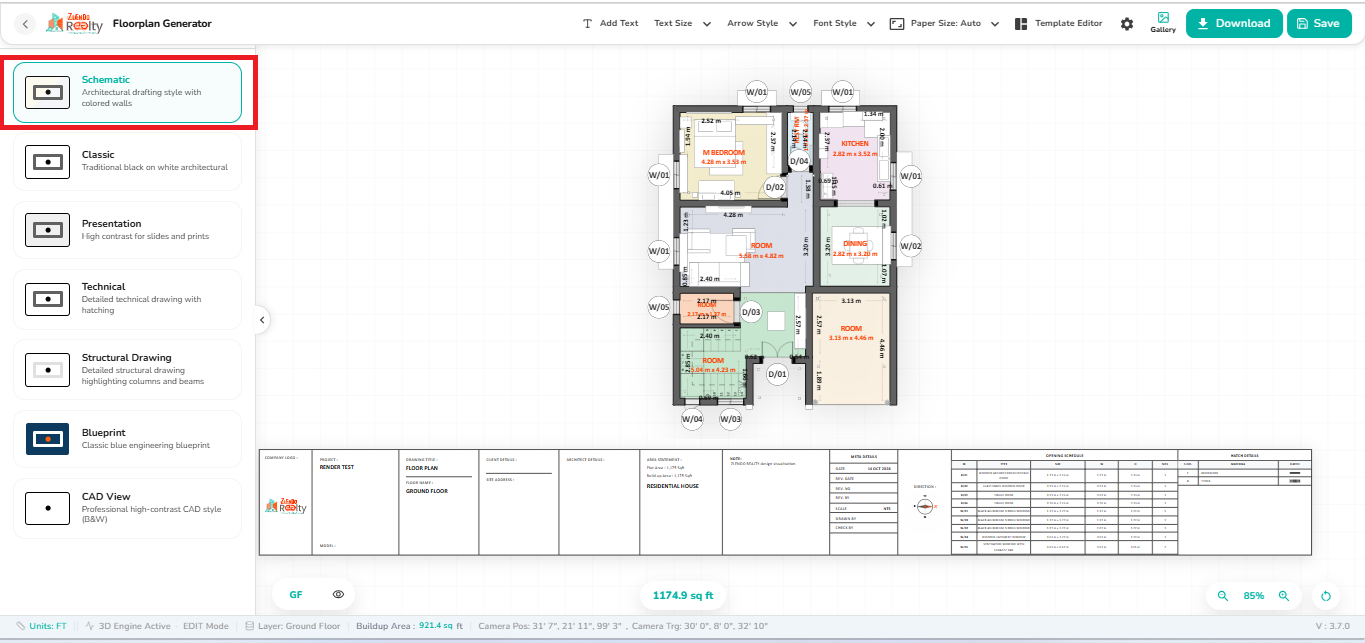This screenshot has width=1365, height=643.
Task: Click the W/03 window tag
Action: click(730, 419)
